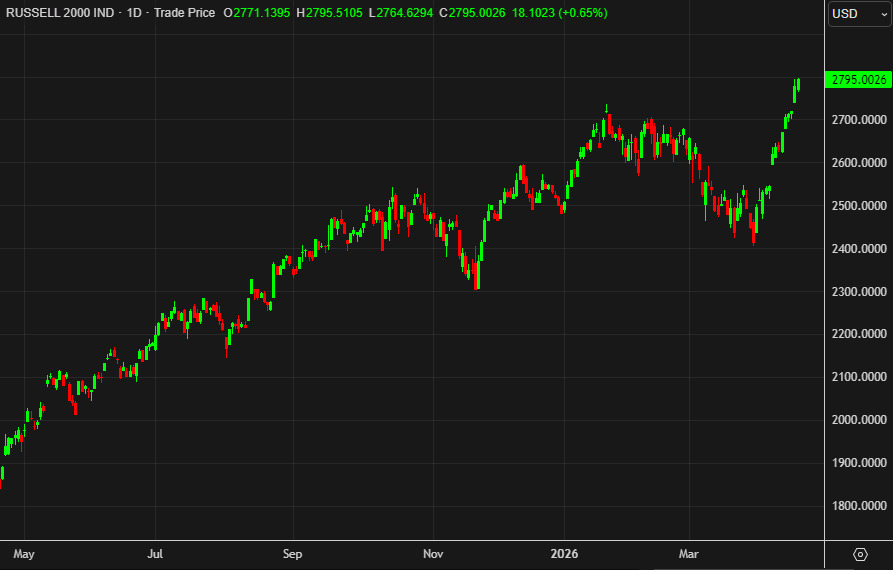This screenshot has width=893, height=570.
Task: Click the May label on time axis
Action: (24, 554)
